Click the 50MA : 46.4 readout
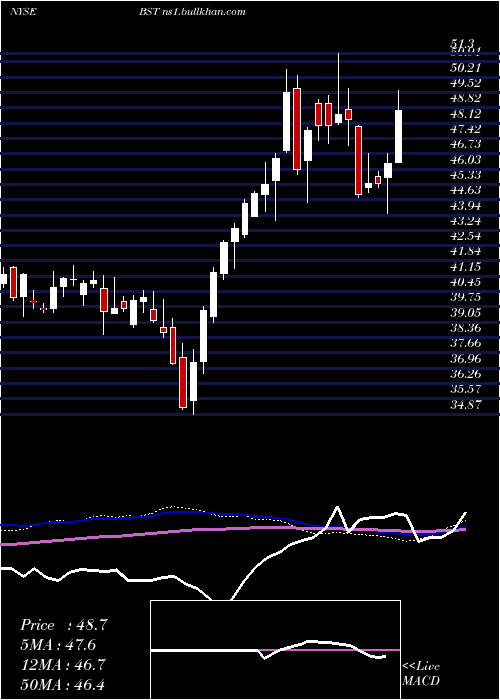 (63, 684)
